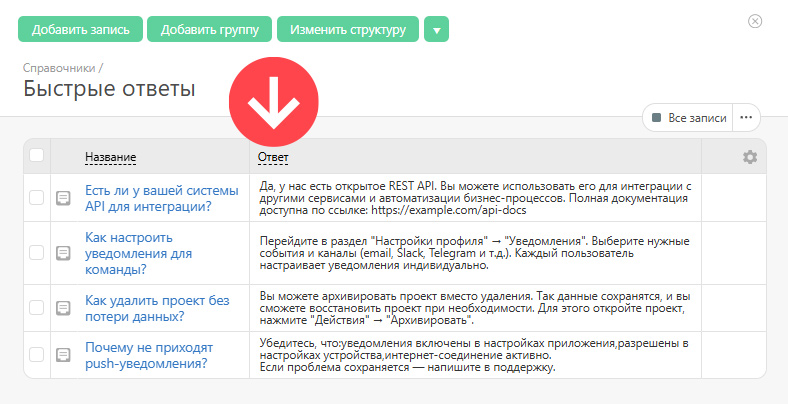Open the three-dots more options menu

(x=746, y=118)
